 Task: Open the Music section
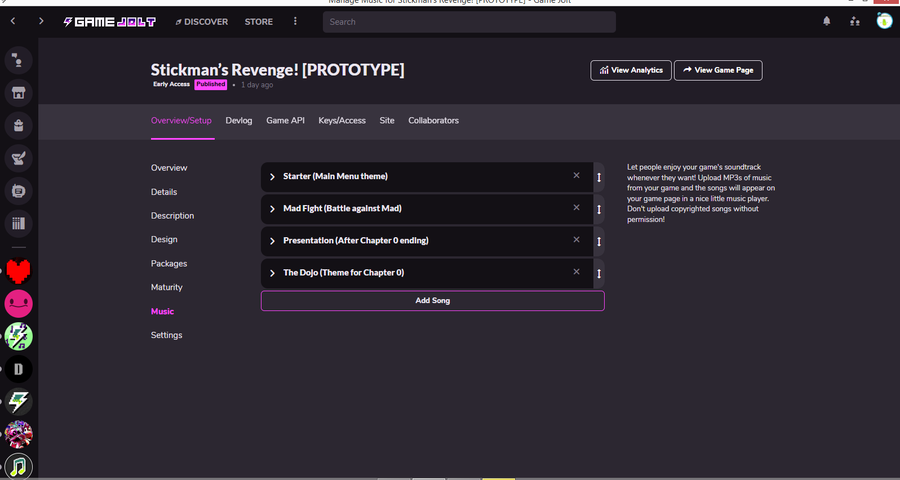pyautogui.click(x=162, y=311)
